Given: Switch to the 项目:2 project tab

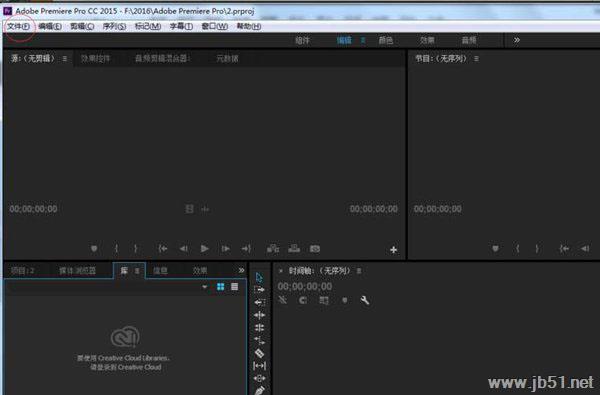Looking at the screenshot, I should (x=22, y=271).
